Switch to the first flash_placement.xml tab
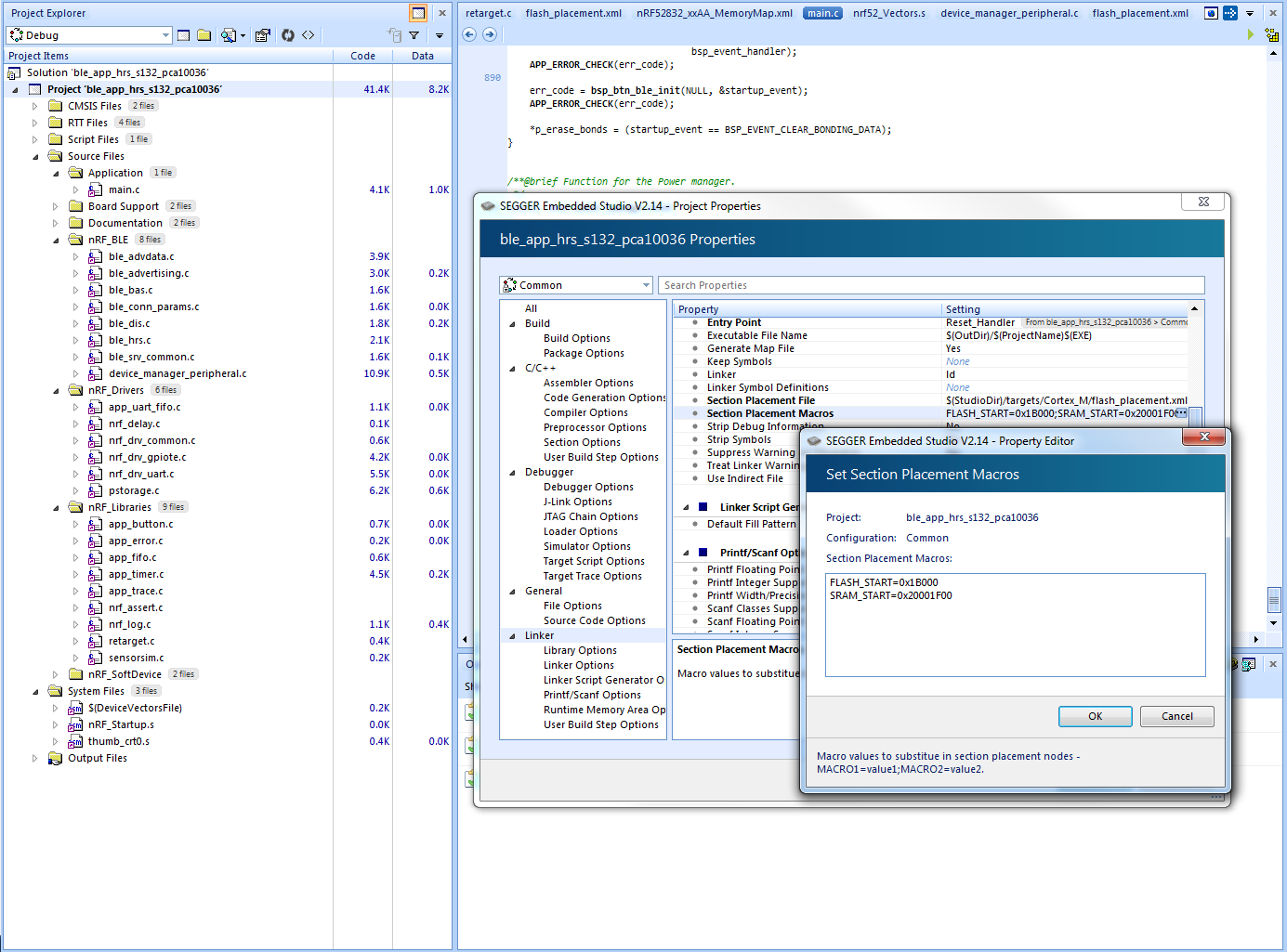The height and width of the screenshot is (952, 1287). pyautogui.click(x=573, y=13)
